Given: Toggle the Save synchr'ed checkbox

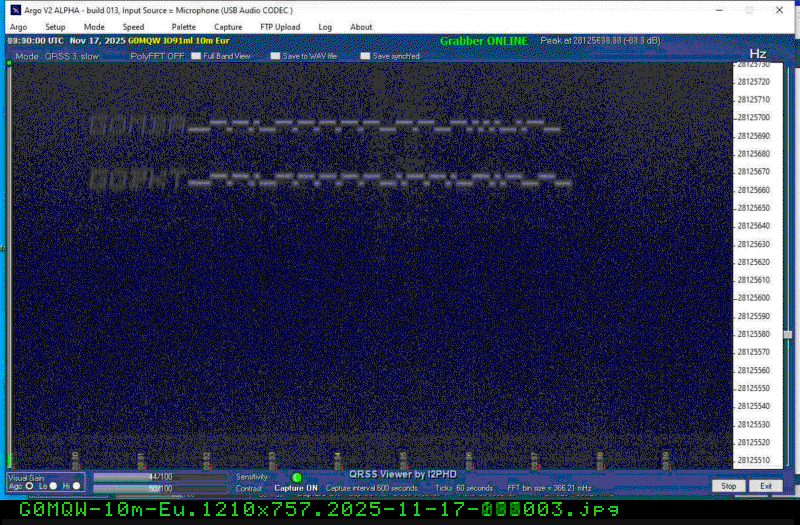Looking at the screenshot, I should 365,56.
